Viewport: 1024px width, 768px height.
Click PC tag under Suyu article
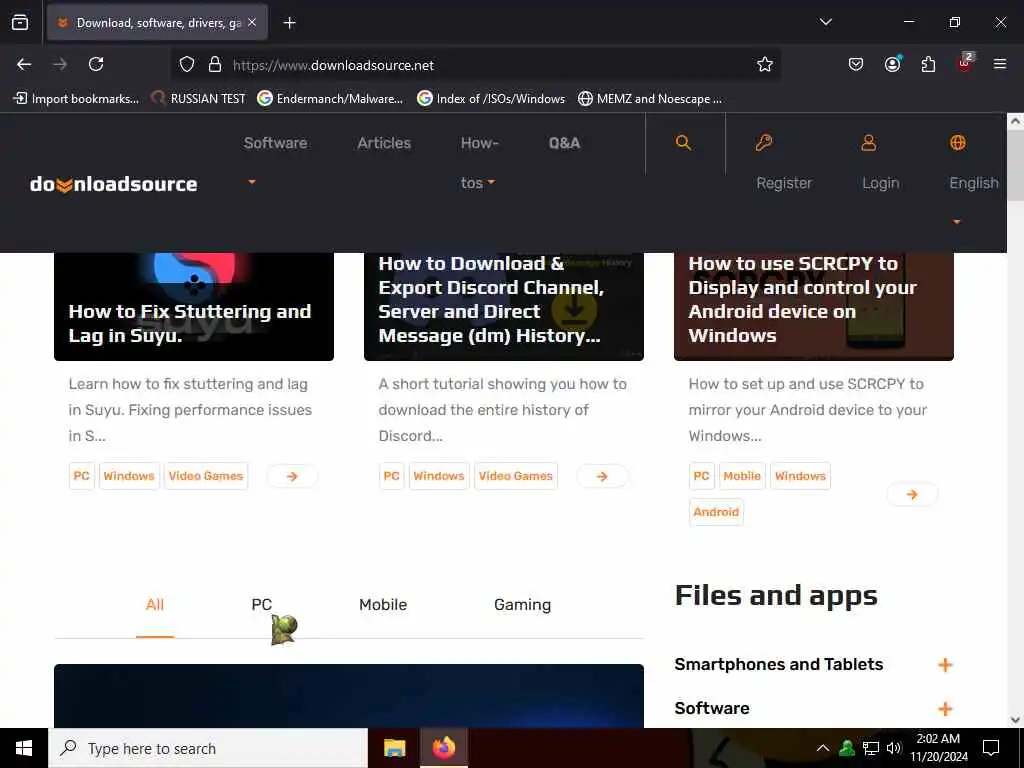tap(82, 476)
